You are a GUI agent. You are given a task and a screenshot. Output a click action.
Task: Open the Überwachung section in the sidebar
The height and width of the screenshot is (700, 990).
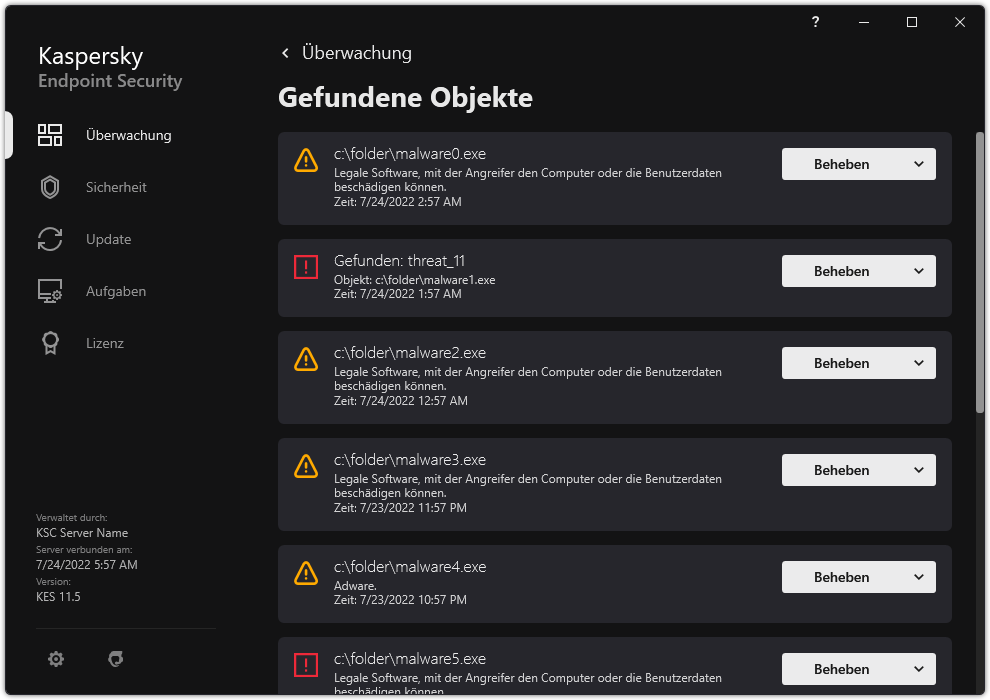(x=127, y=135)
